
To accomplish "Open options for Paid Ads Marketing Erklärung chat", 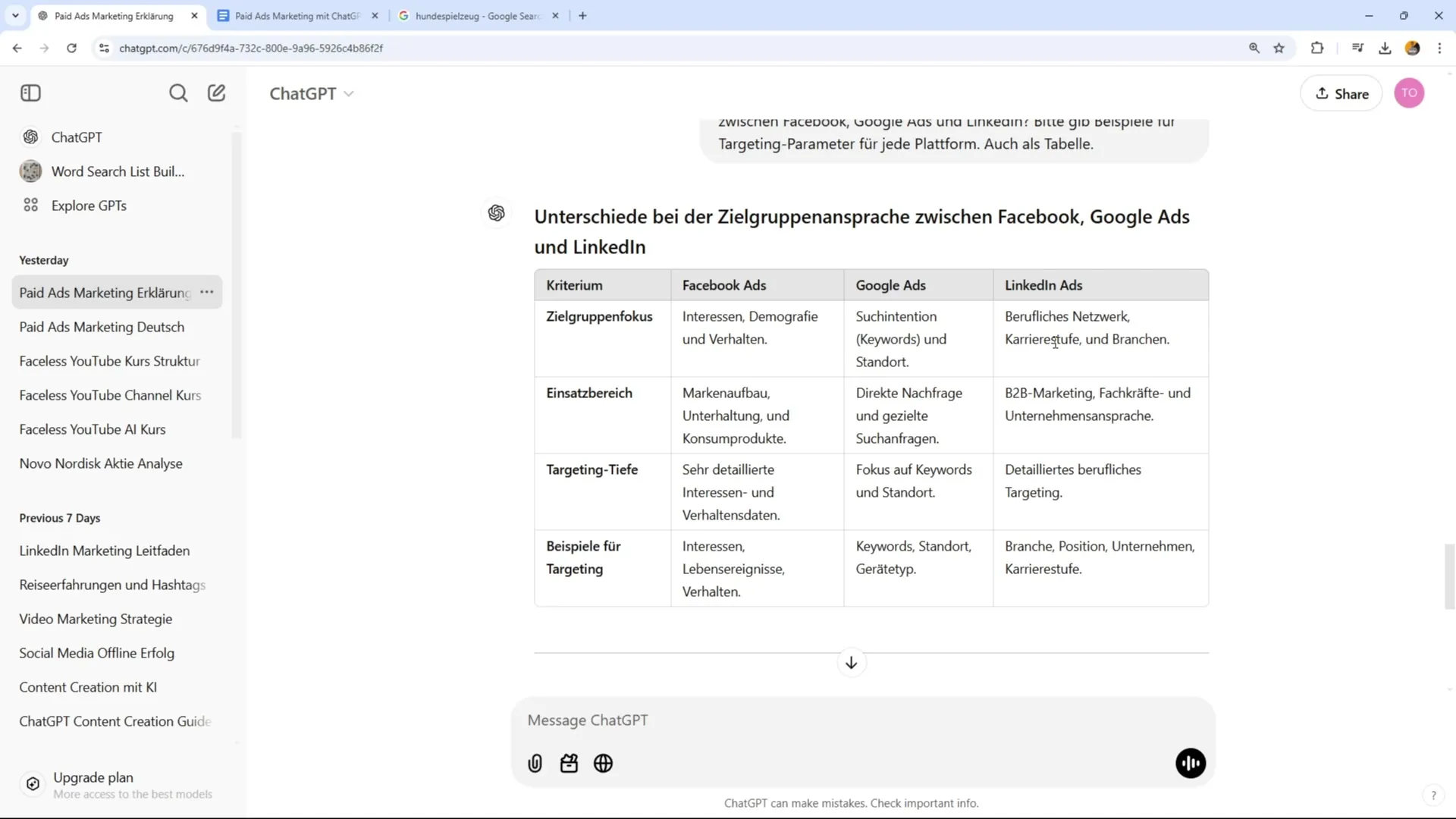I will (206, 292).
